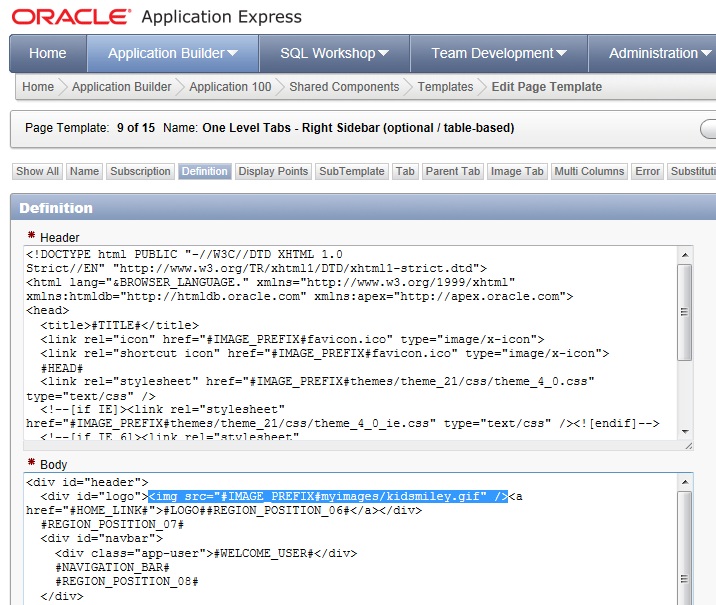Go to the Templates breadcrumb

point(445,87)
